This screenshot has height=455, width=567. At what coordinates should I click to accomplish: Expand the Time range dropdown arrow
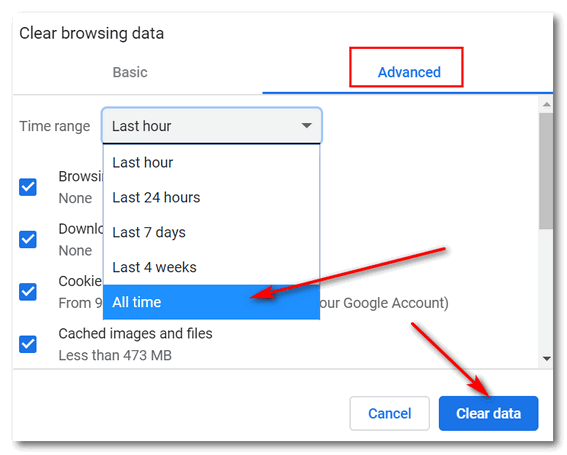[x=307, y=126]
